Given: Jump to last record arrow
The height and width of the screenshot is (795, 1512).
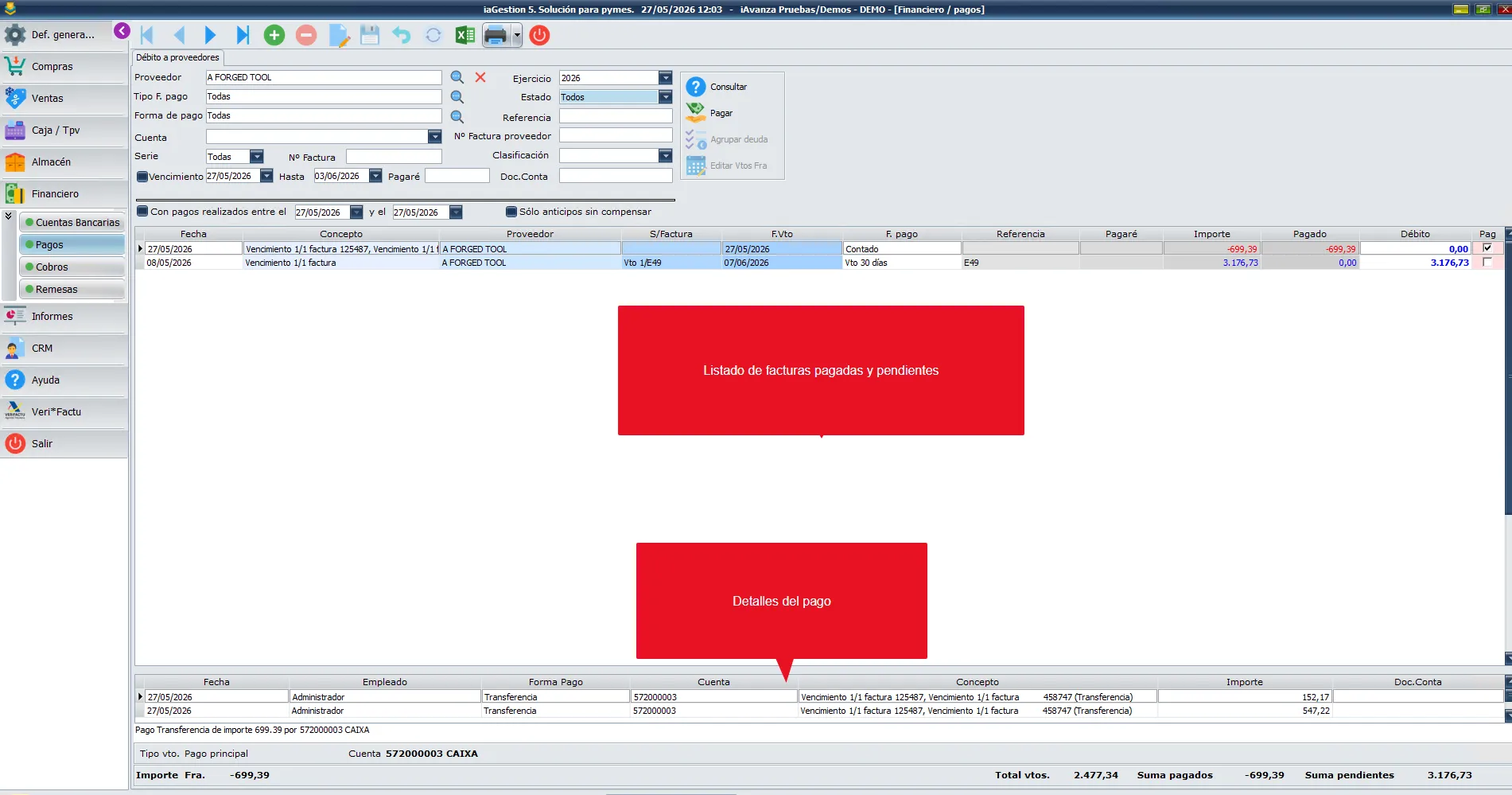Looking at the screenshot, I should click(243, 35).
